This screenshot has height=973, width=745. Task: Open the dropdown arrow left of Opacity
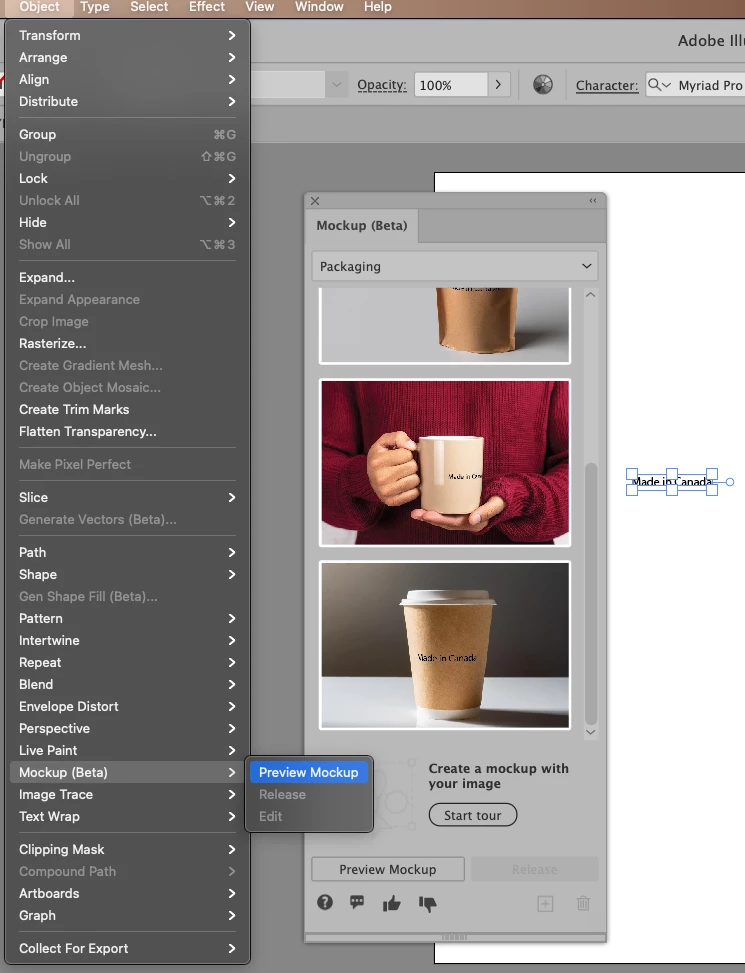click(337, 84)
